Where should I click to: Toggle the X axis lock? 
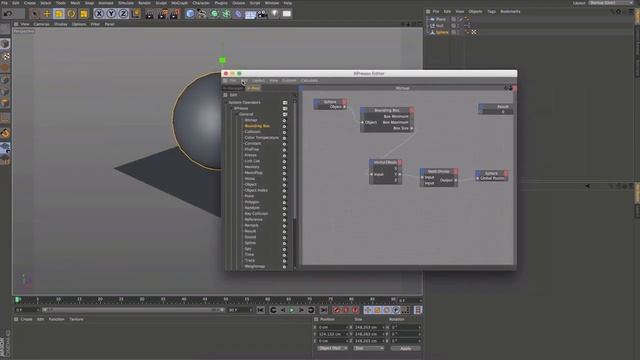[x=99, y=14]
